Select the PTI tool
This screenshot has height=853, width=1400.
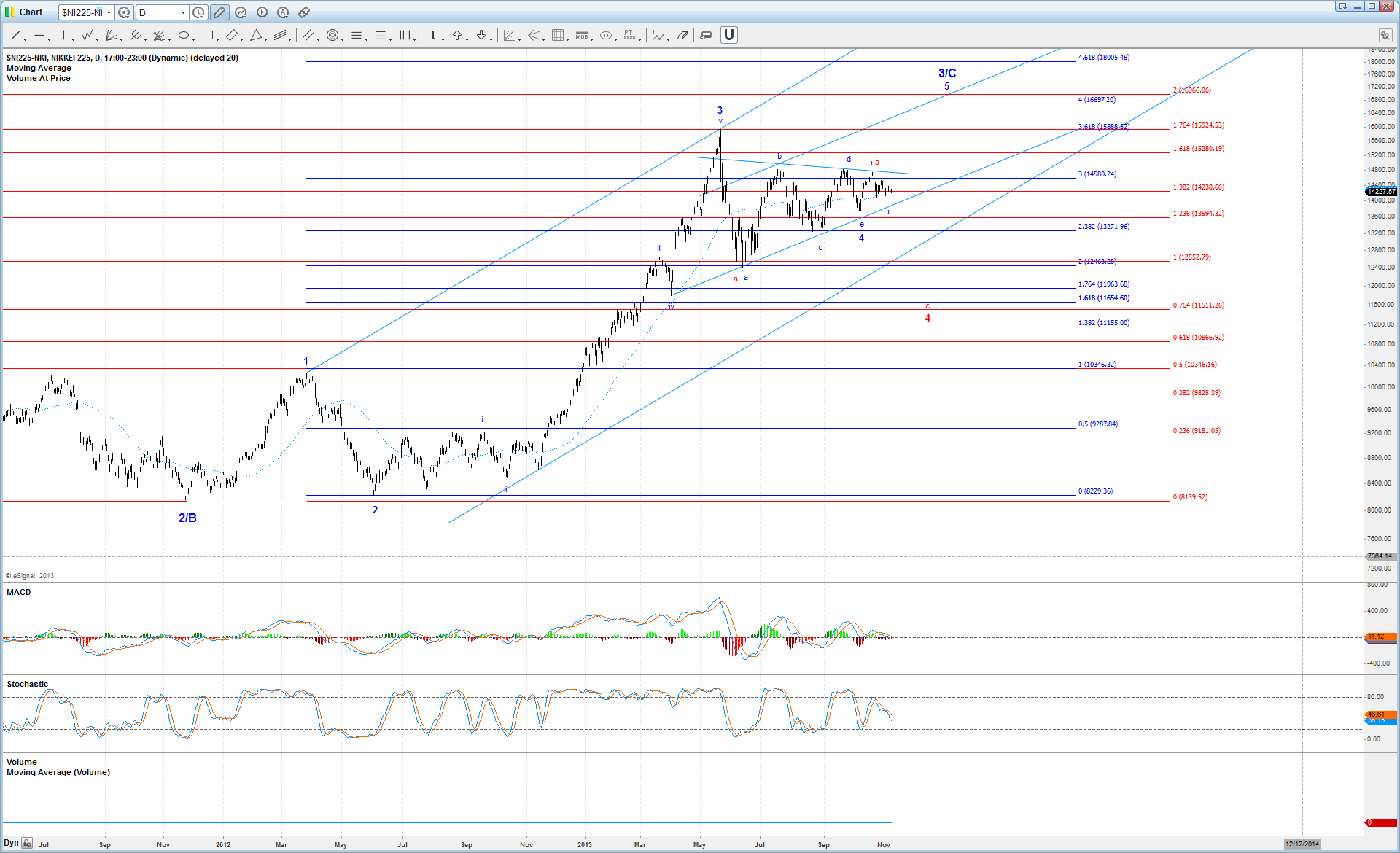pyautogui.click(x=630, y=35)
